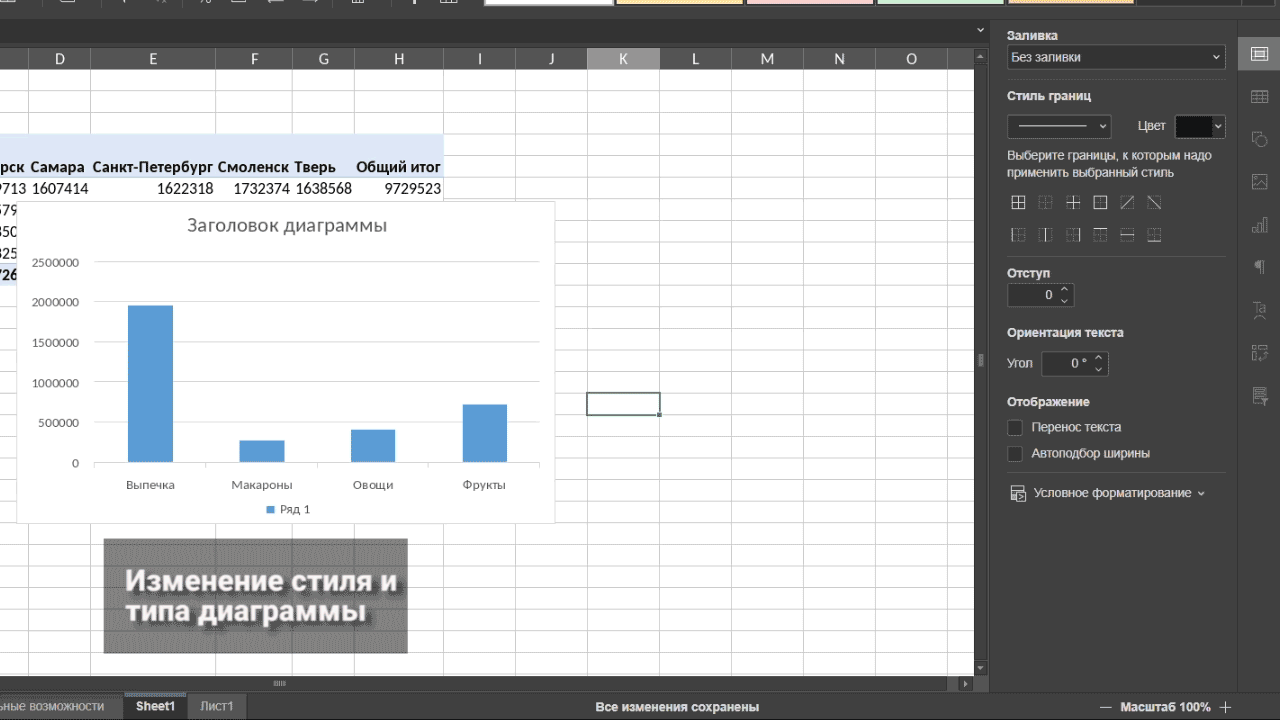Zoom in with the plus icon

point(1226,707)
